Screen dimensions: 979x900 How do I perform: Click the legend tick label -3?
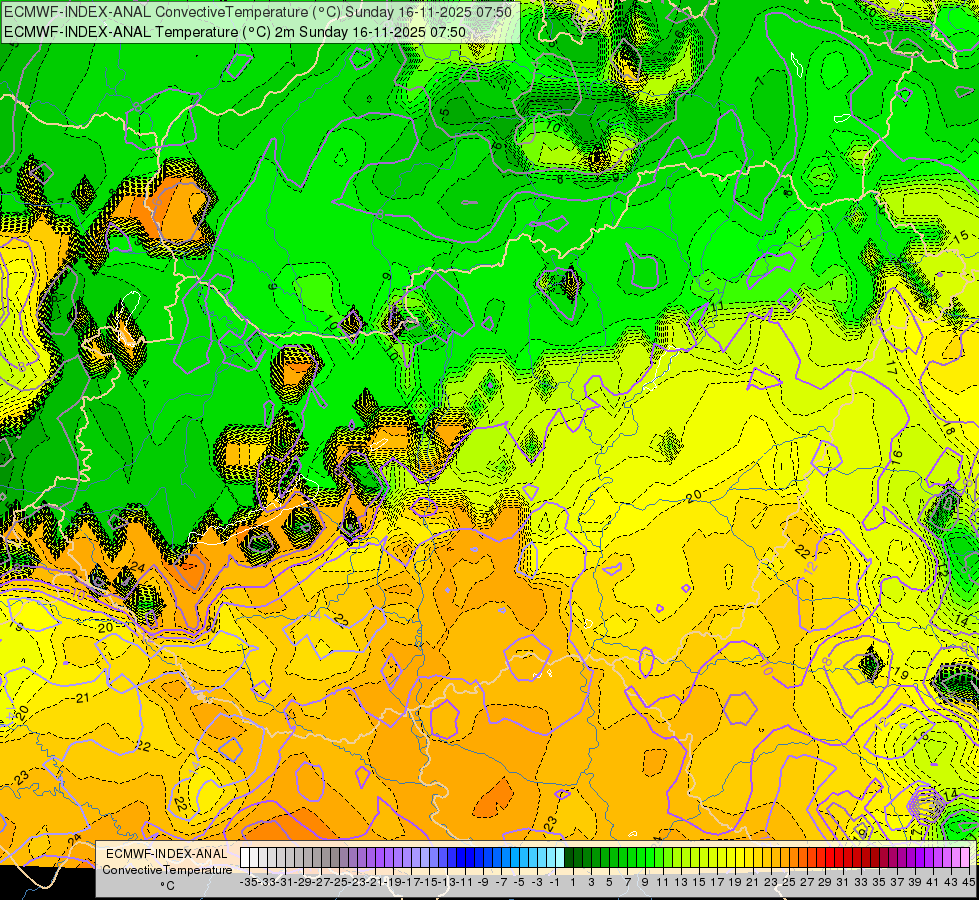coord(538,883)
